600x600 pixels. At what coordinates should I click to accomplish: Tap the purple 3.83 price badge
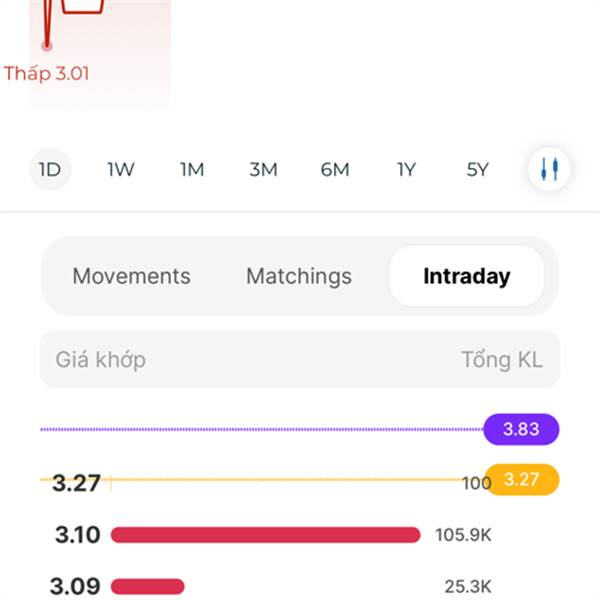pyautogui.click(x=521, y=429)
